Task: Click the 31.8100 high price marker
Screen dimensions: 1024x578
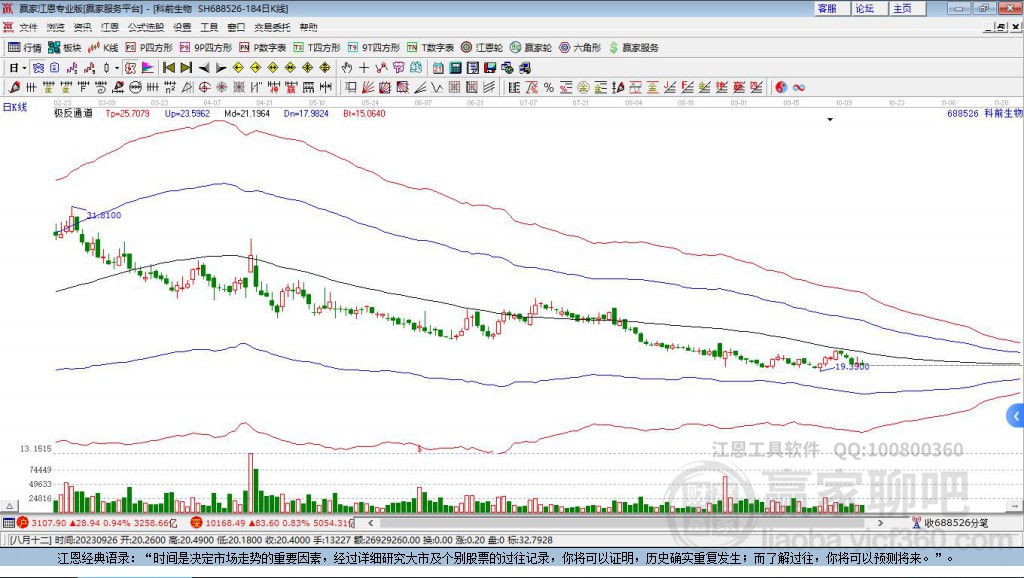Action: [x=104, y=216]
